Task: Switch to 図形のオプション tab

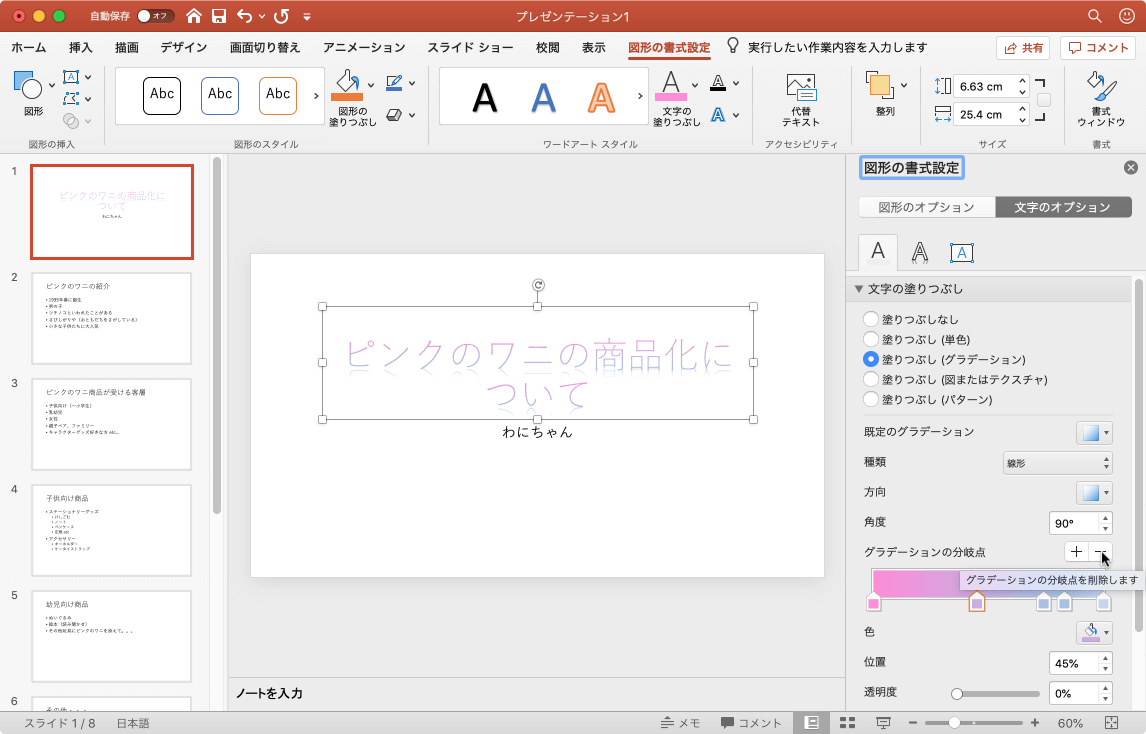Action: (926, 207)
